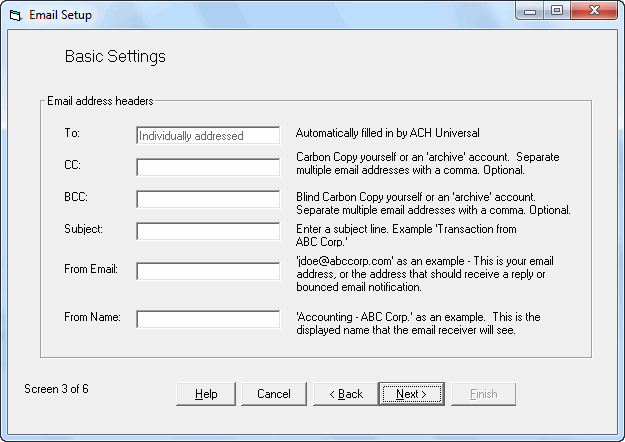
Task: Click the 'Email address headers' group label
Action: (x=100, y=101)
